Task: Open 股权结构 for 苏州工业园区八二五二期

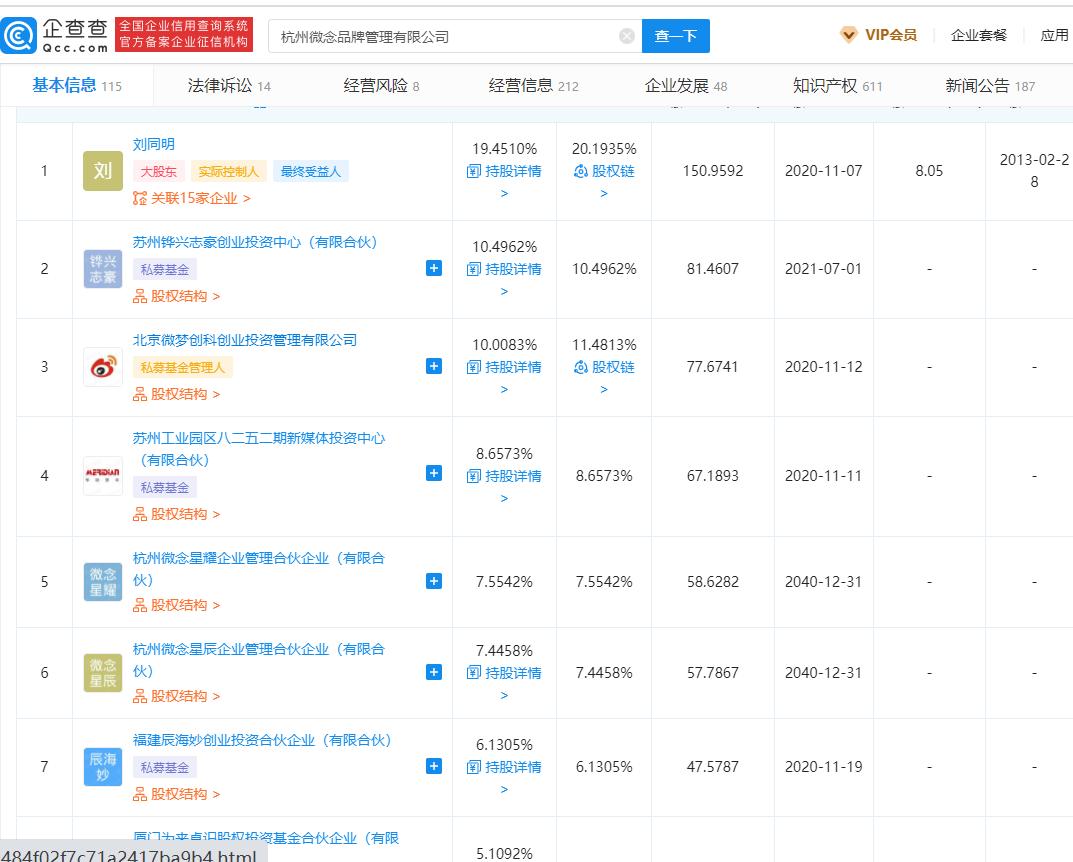Action: (177, 514)
